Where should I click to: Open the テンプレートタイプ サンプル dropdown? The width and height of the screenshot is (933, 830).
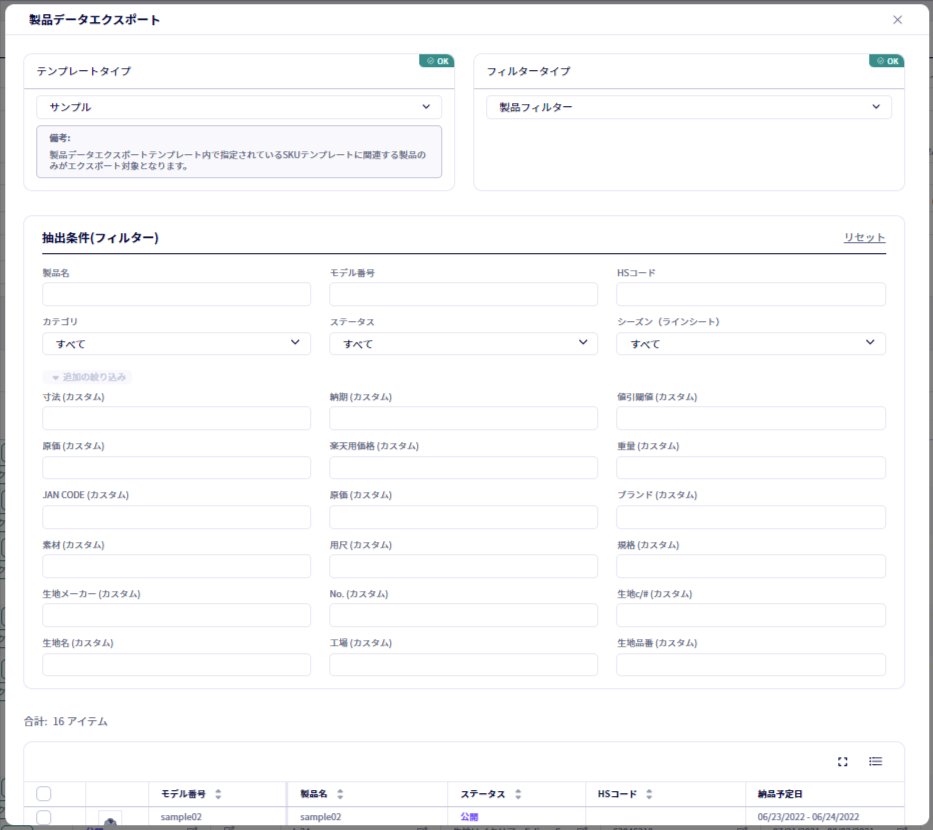(239, 107)
